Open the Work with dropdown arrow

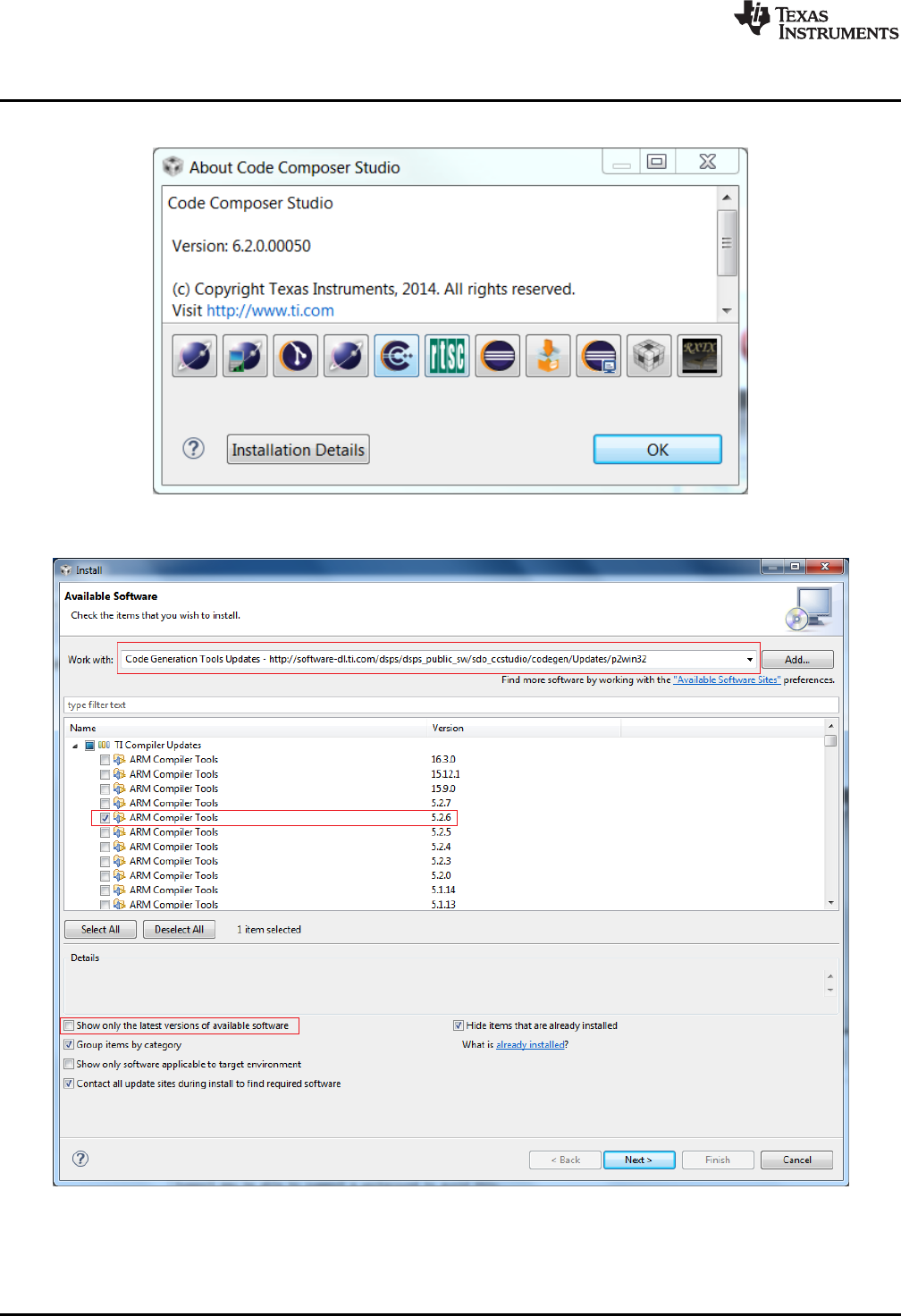coord(749,660)
